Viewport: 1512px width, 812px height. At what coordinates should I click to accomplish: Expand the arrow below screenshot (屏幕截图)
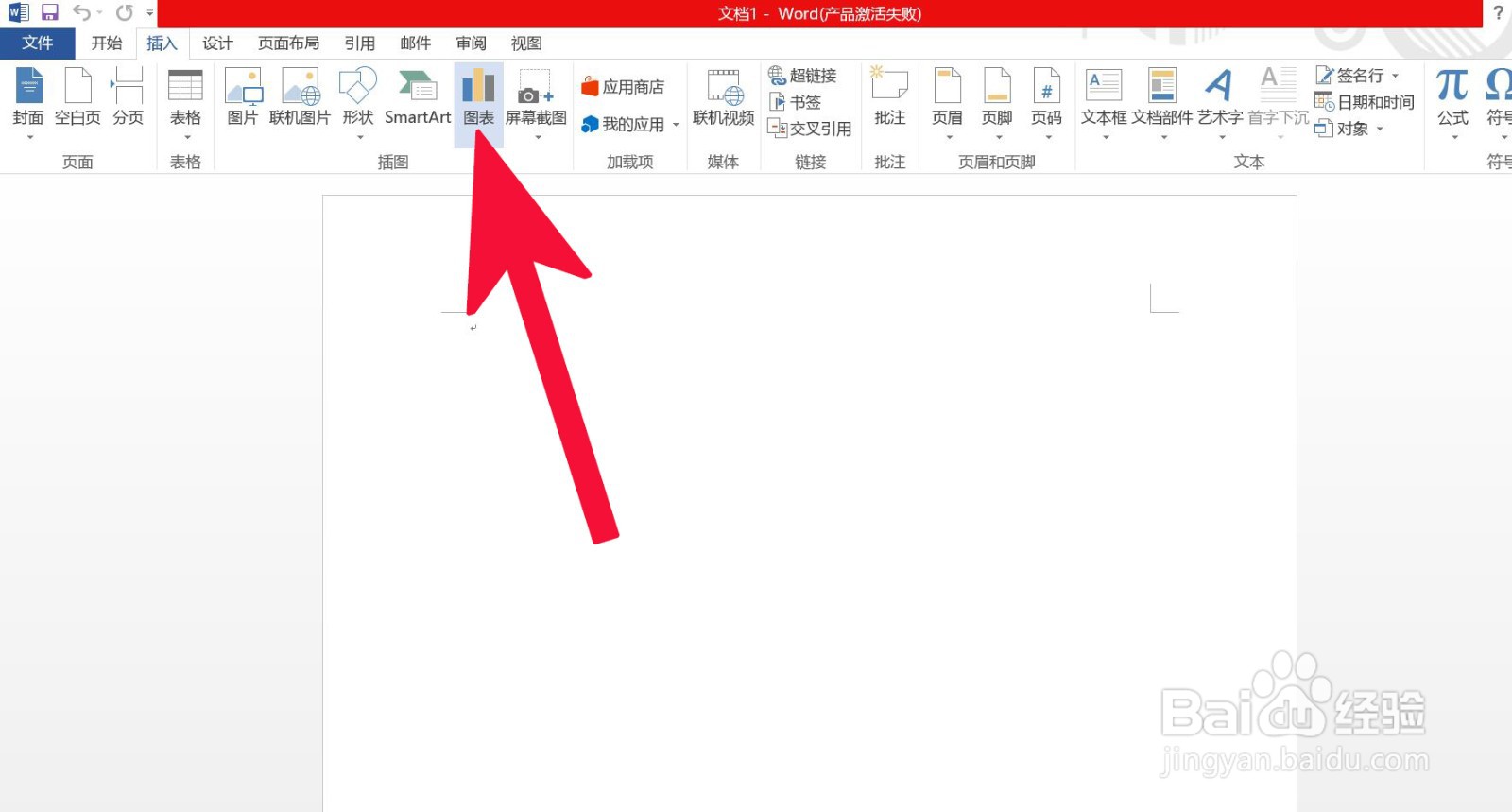(x=538, y=138)
